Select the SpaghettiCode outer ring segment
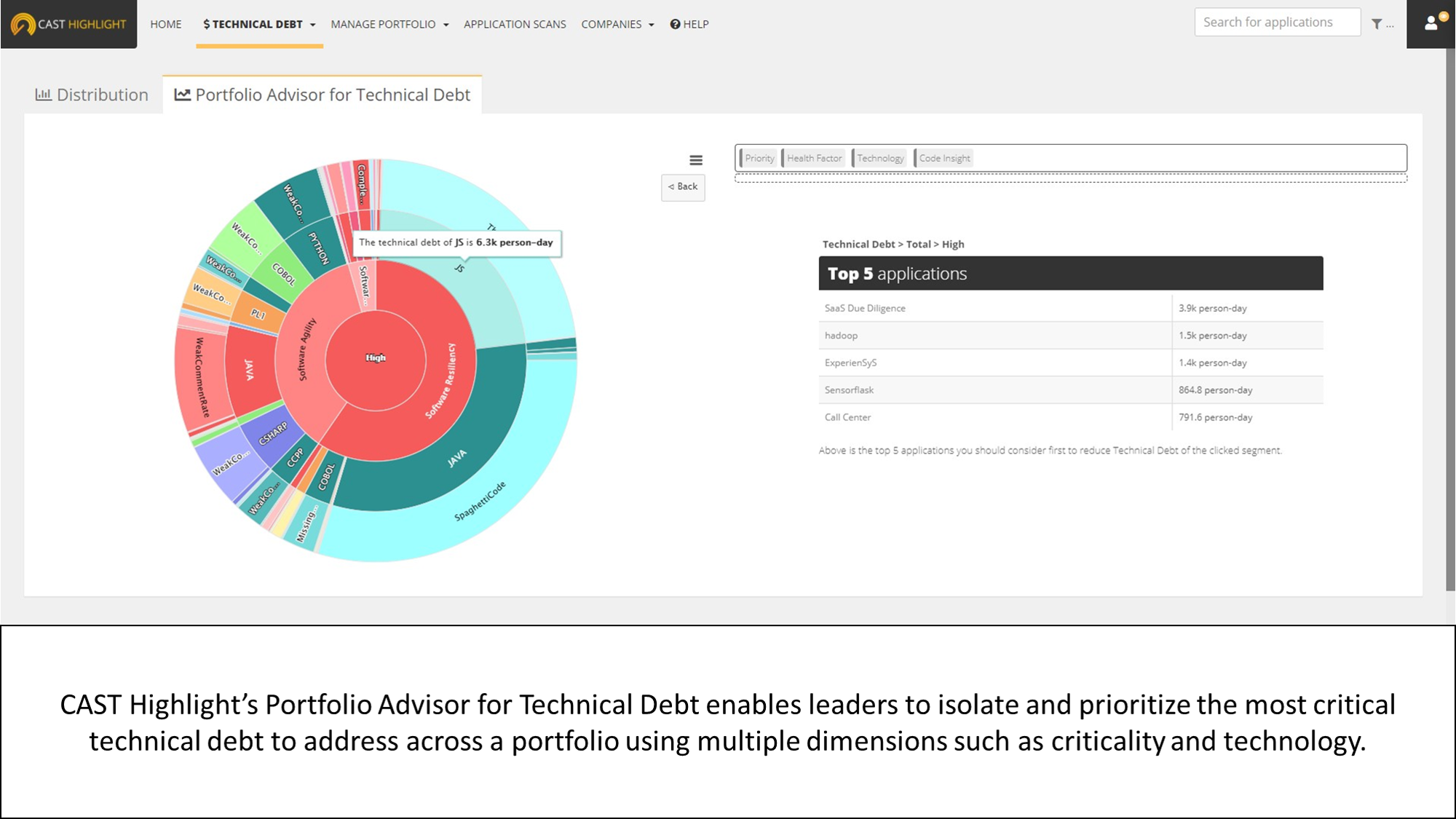The height and width of the screenshot is (819, 1456). [480, 501]
